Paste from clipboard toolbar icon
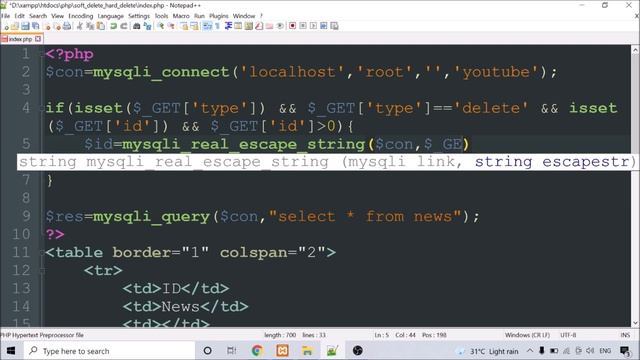Screen dimensions: 640x360 pyautogui.click(x=100, y=26)
